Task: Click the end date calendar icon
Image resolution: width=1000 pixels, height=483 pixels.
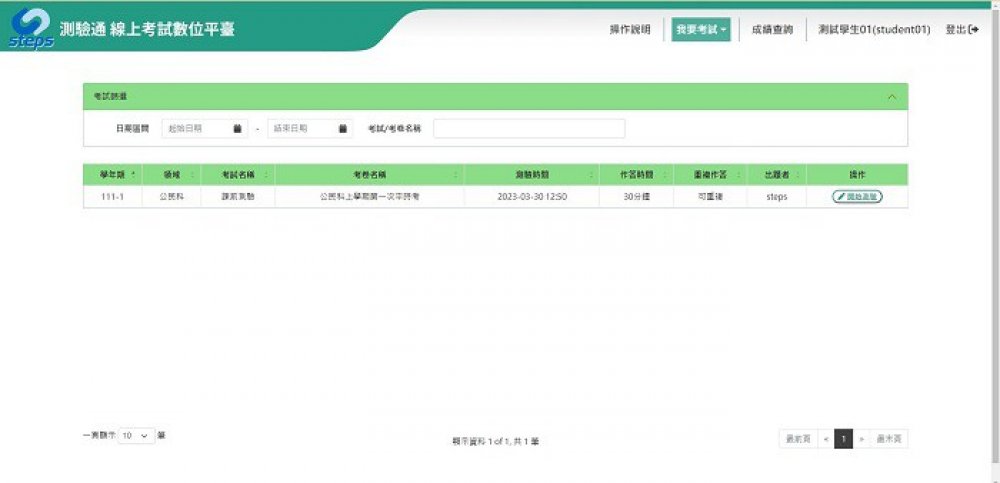Action: click(x=343, y=129)
